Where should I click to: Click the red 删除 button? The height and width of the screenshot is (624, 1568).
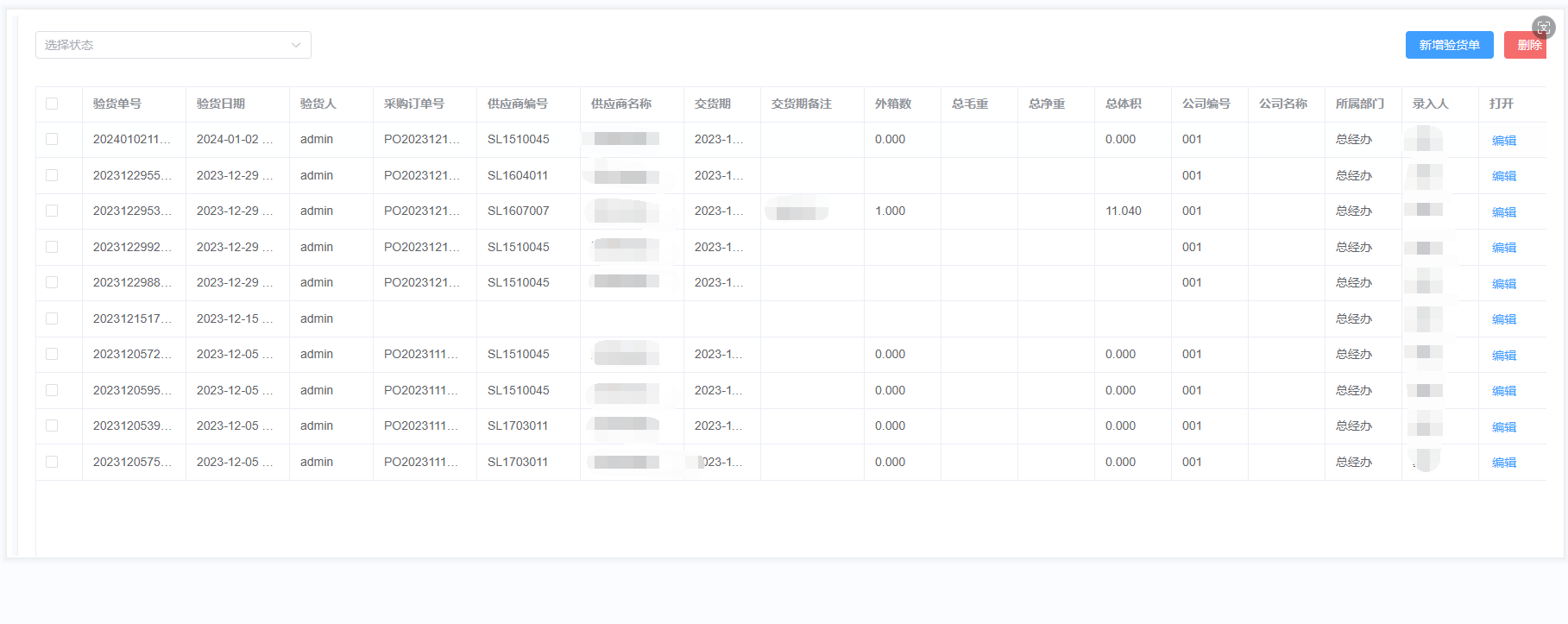[1526, 45]
